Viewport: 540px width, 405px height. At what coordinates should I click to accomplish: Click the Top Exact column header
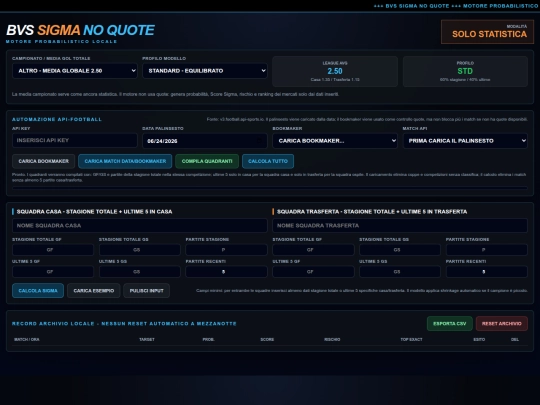click(x=411, y=340)
